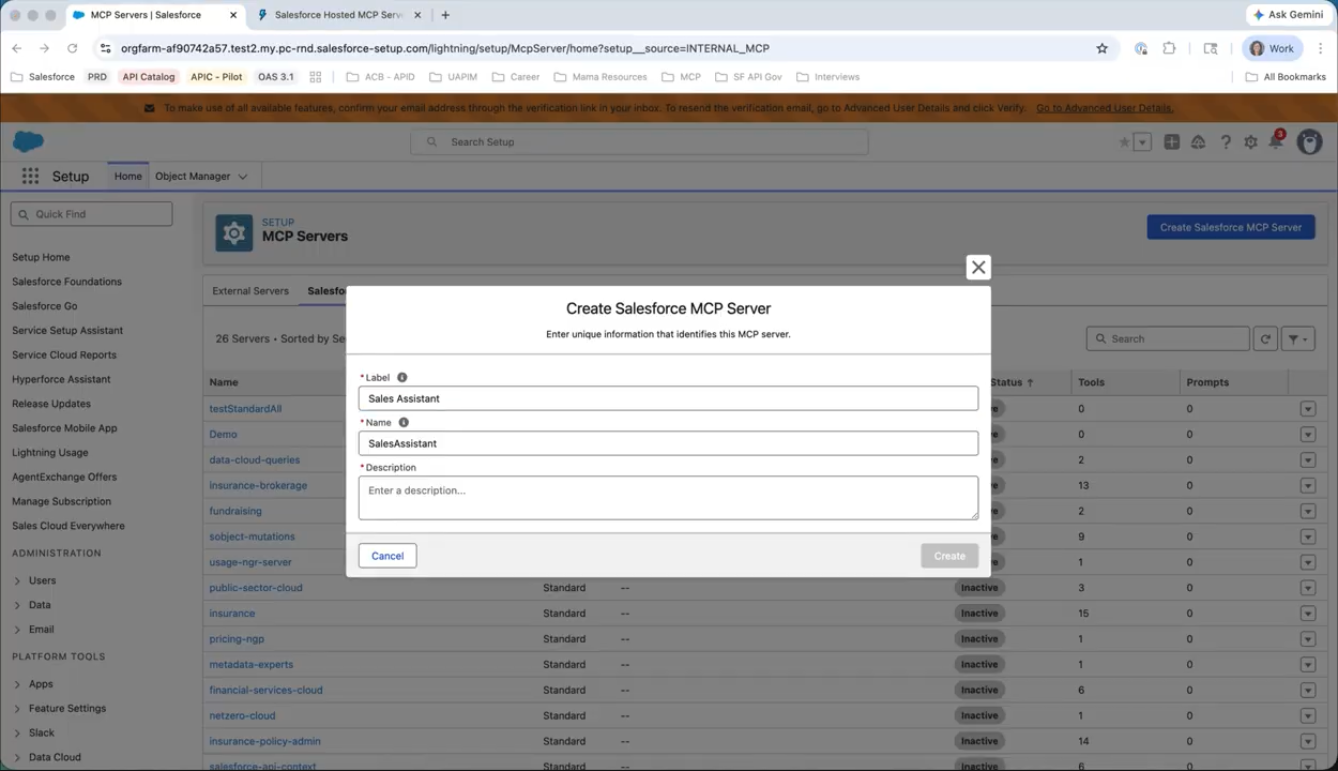Expand the Apps section in sidebar
This screenshot has width=1338, height=771.
coord(17,684)
